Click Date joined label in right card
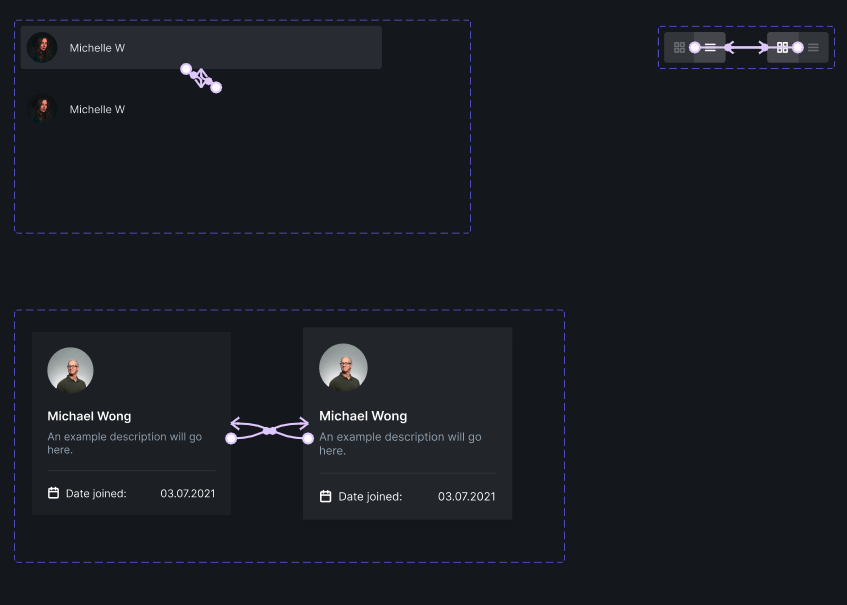 pyautogui.click(x=370, y=496)
